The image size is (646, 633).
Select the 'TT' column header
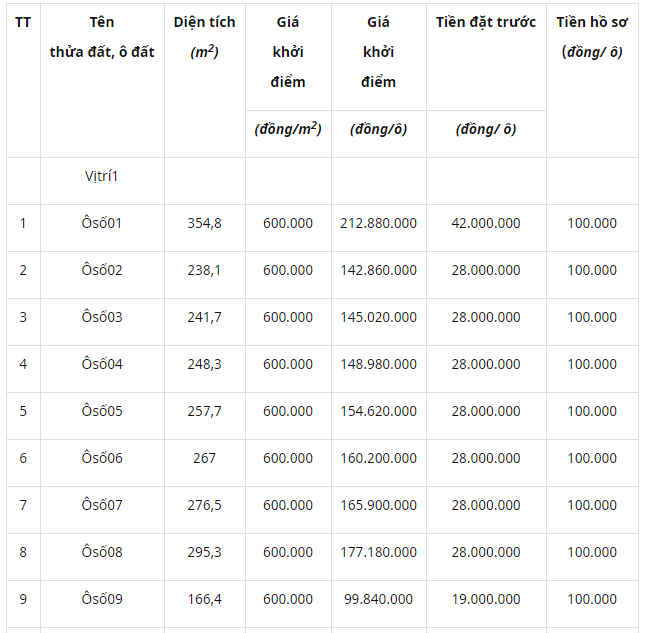click(23, 22)
